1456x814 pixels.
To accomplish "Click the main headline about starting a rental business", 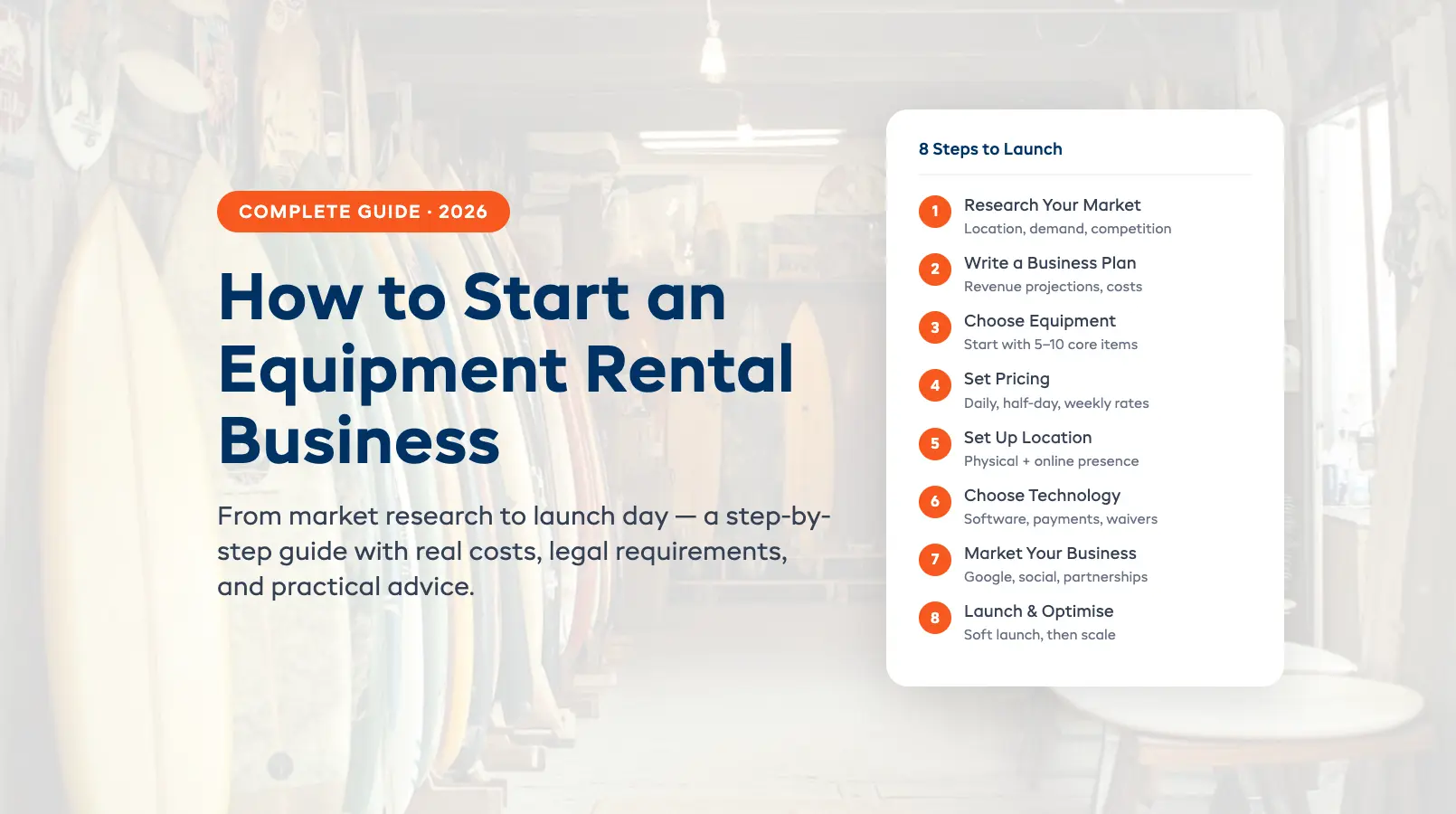I will (506, 369).
